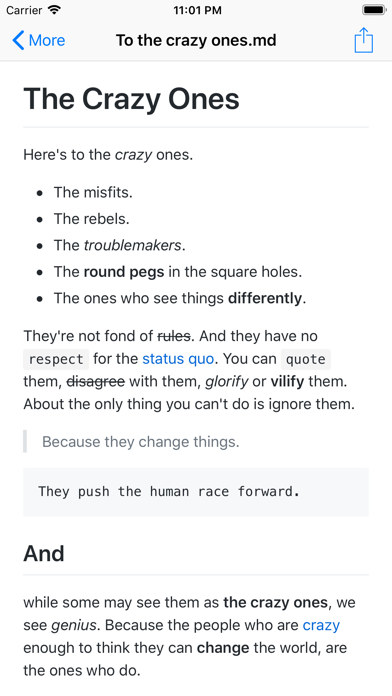The image size is (392, 696).
Task: Open the crazy hyperlink
Action: tap(321, 625)
